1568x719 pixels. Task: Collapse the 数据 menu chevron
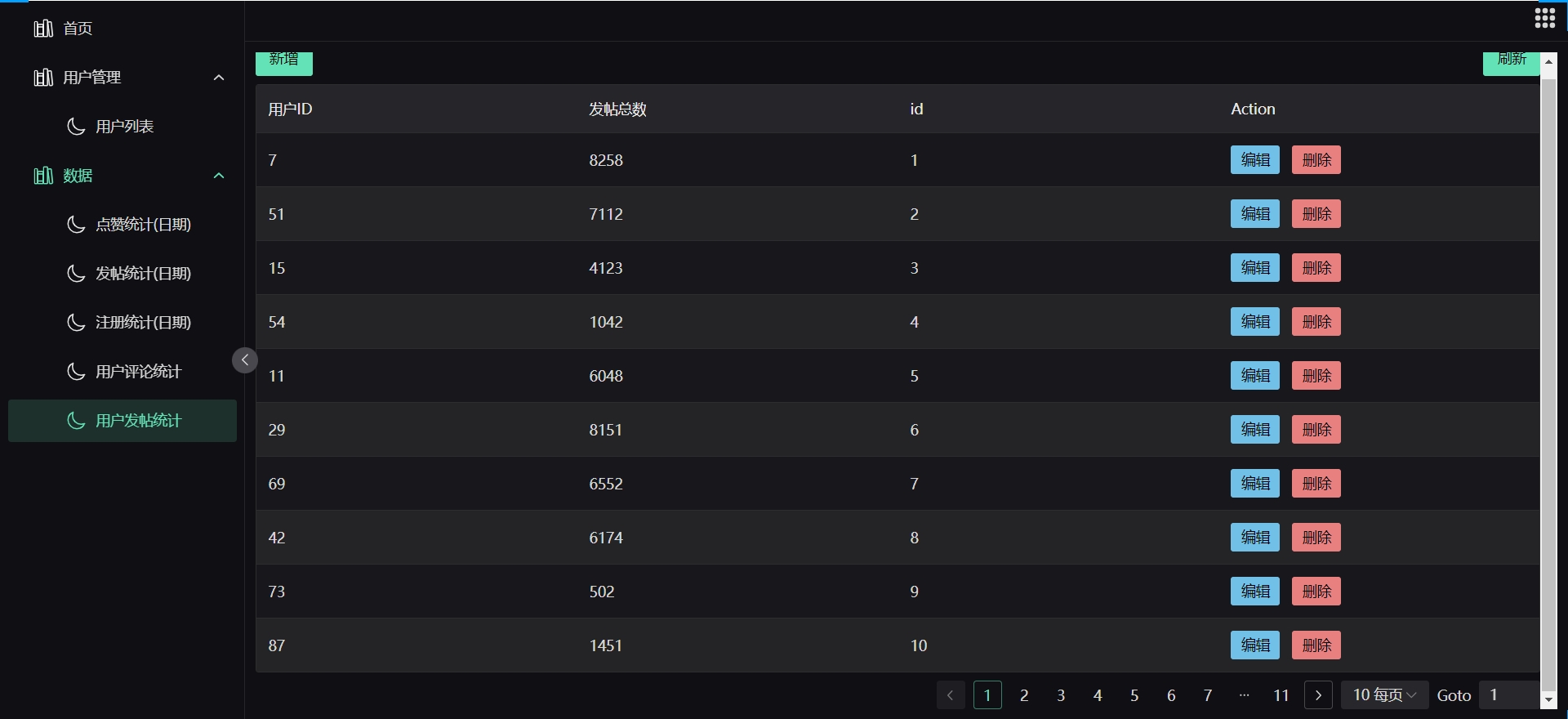(x=219, y=176)
